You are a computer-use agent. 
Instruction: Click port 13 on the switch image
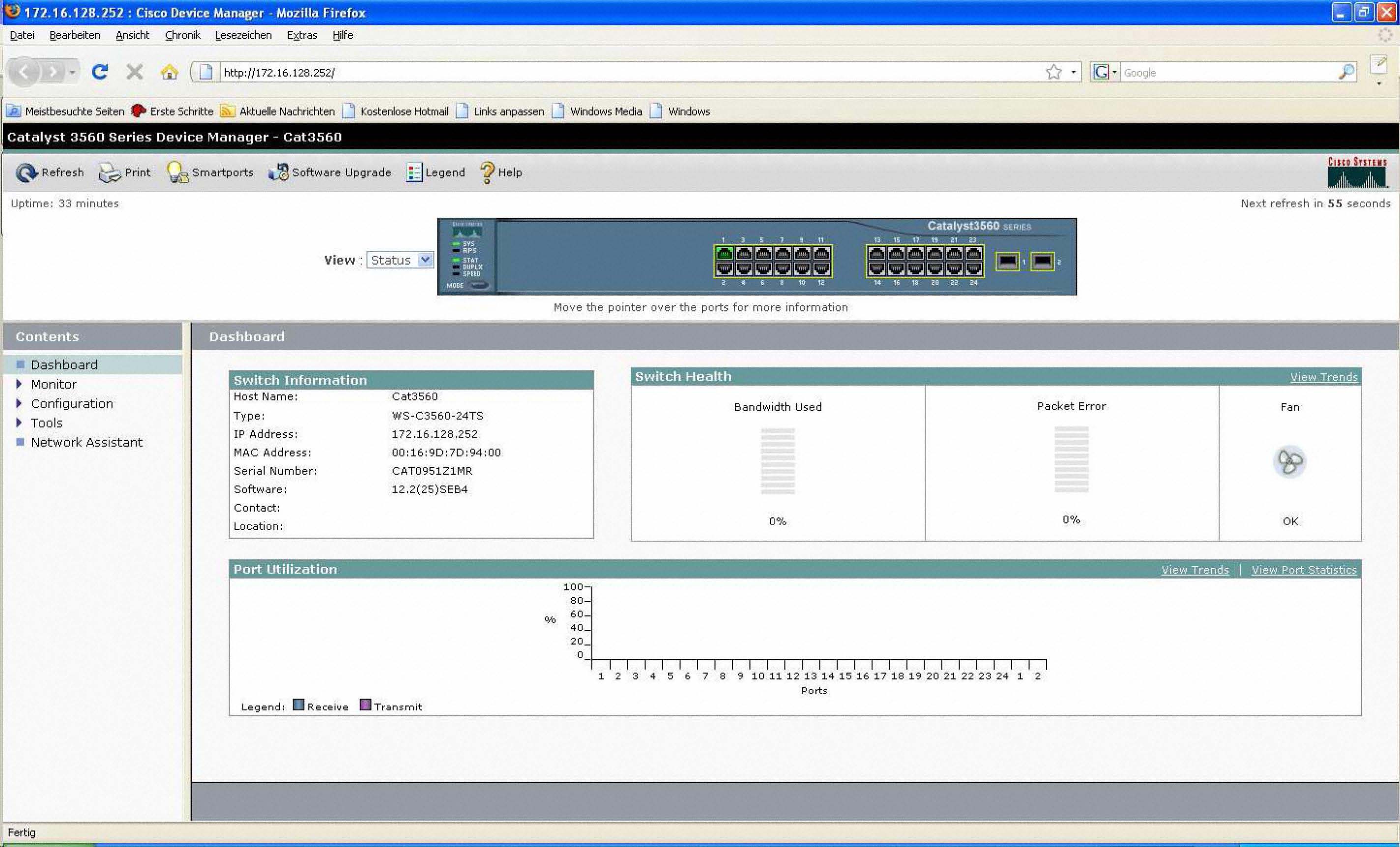(876, 253)
